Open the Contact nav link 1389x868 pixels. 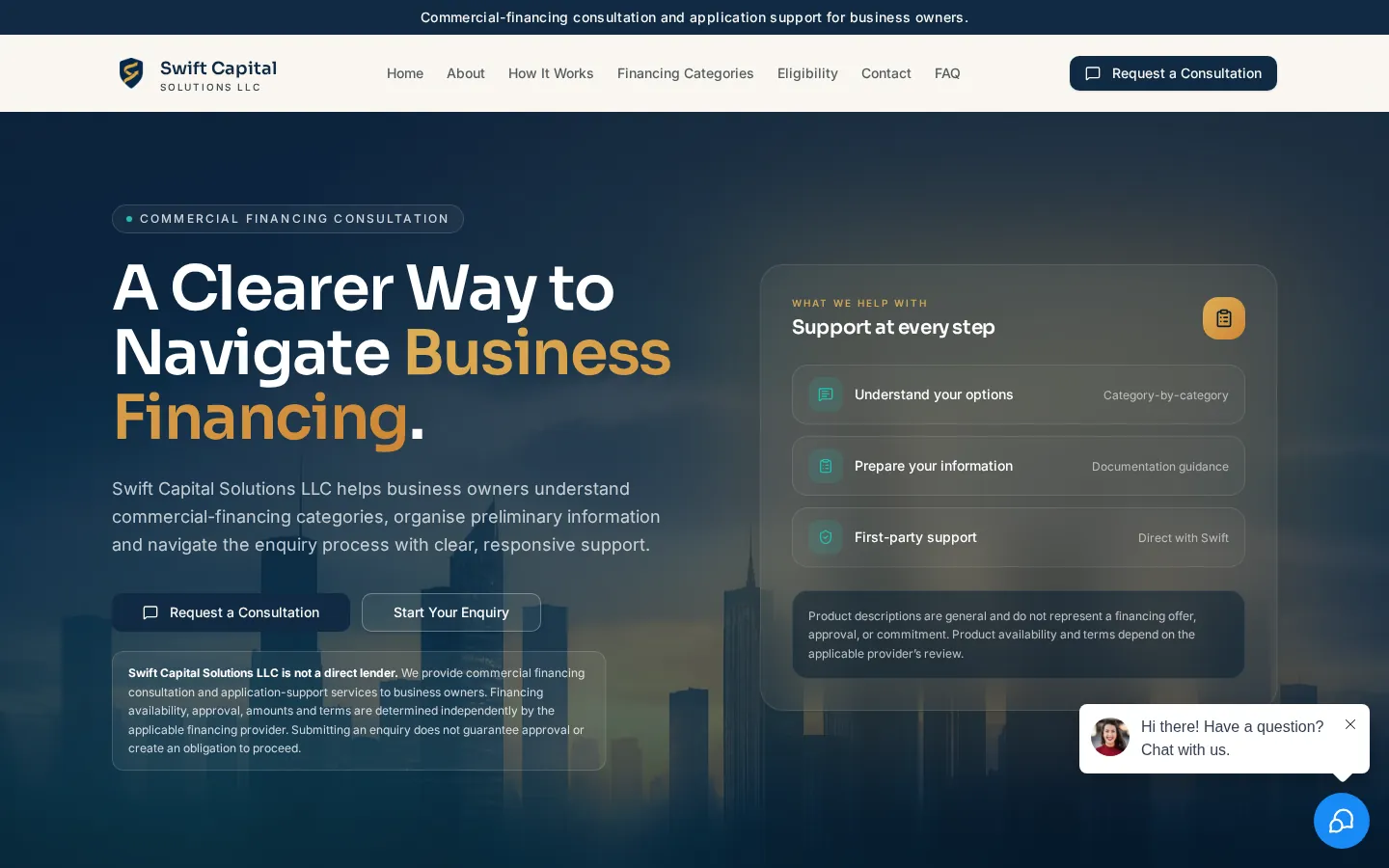886,73
